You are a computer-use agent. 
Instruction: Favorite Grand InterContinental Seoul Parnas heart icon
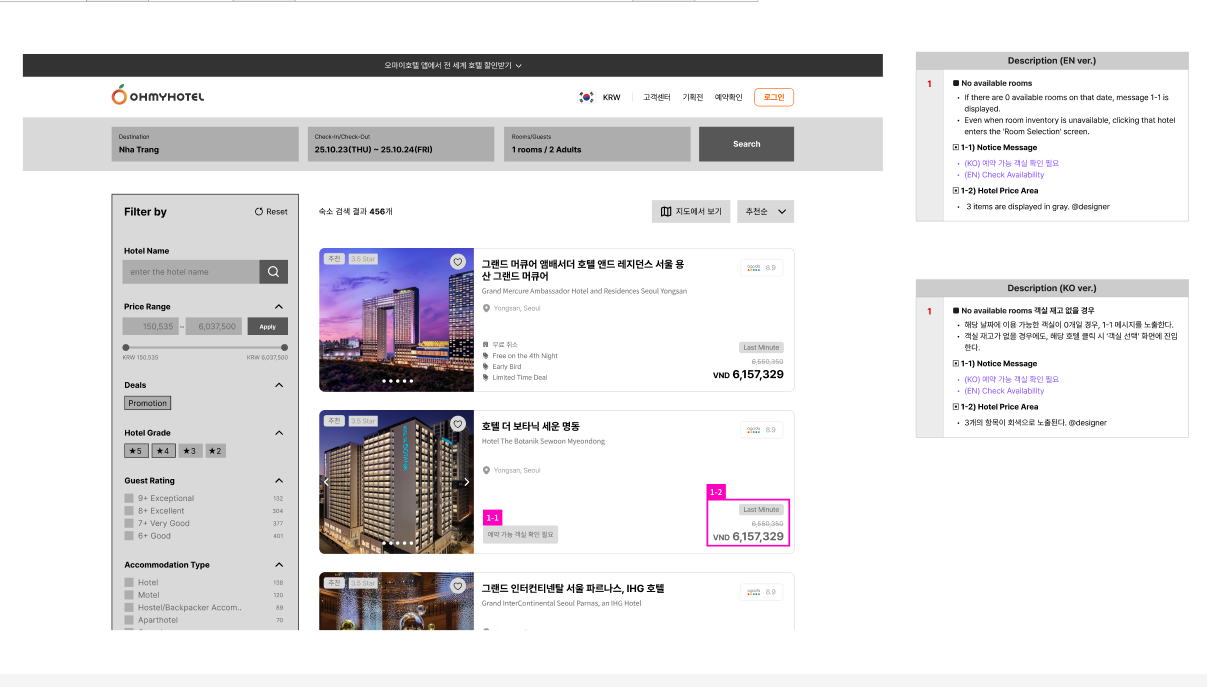[458, 585]
